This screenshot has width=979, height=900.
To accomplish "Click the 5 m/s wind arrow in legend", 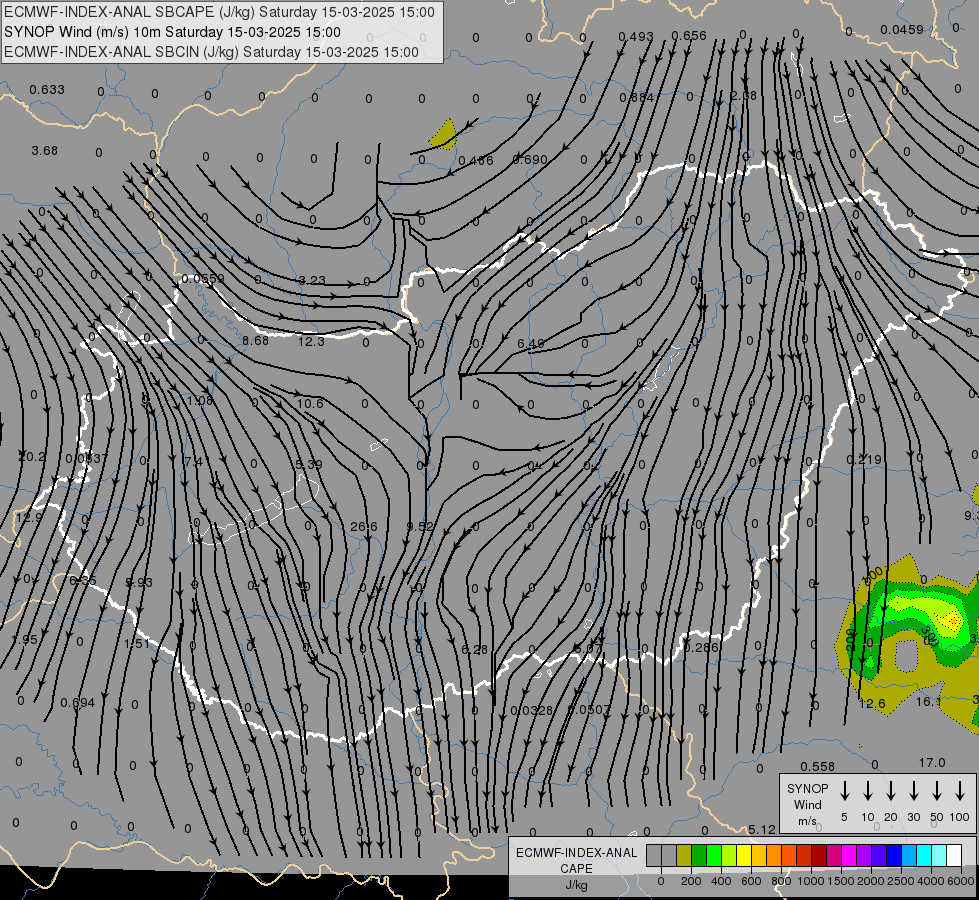I will [845, 790].
